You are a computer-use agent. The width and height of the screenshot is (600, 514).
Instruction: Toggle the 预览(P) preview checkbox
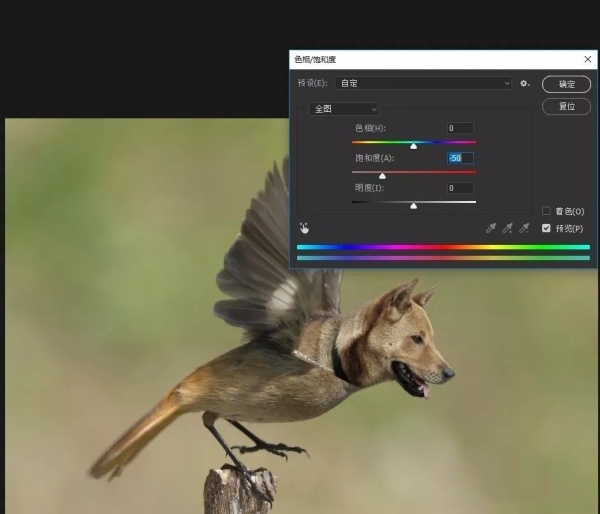tap(546, 228)
